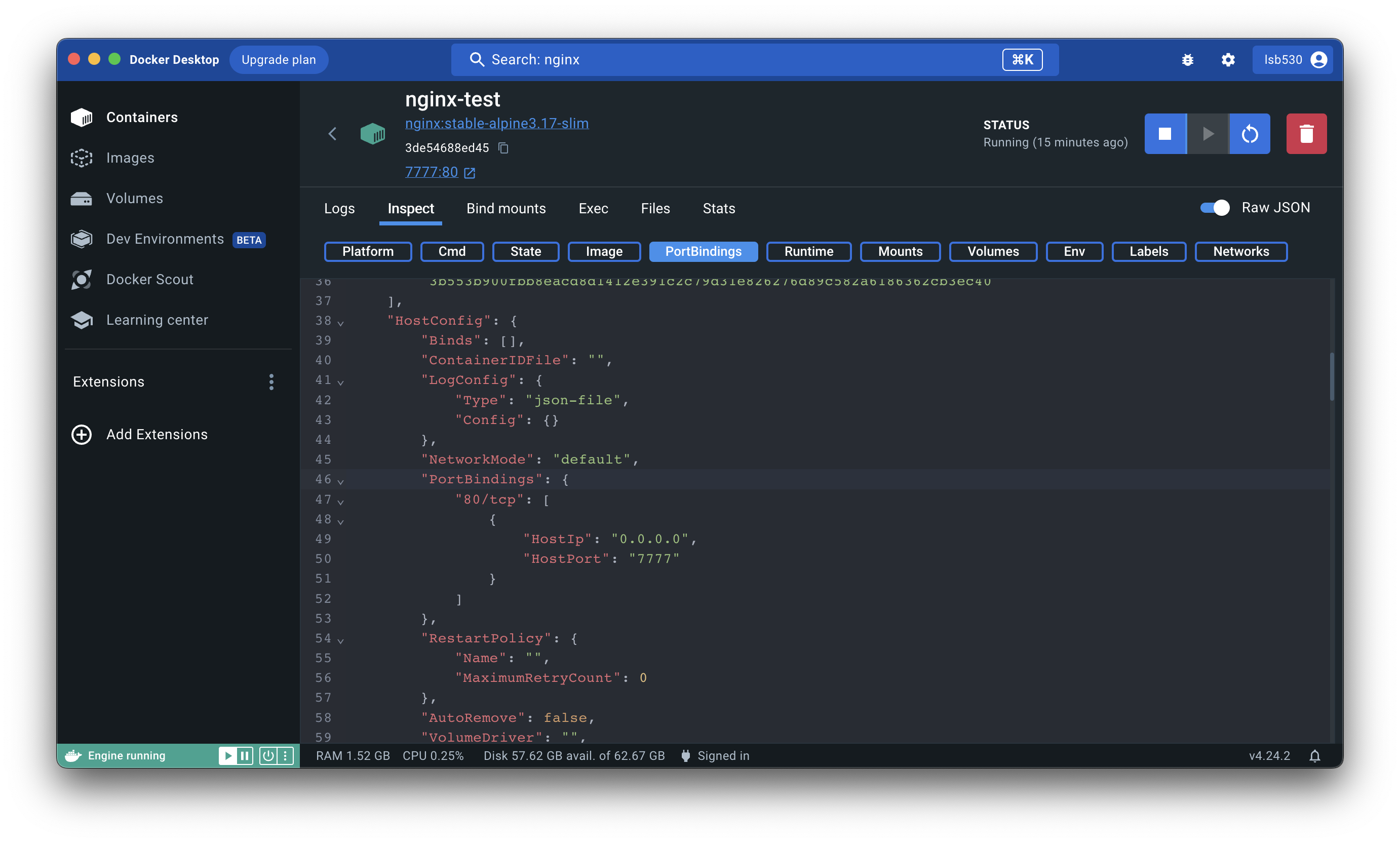Collapse the HostConfig block at line 38

pos(341,323)
